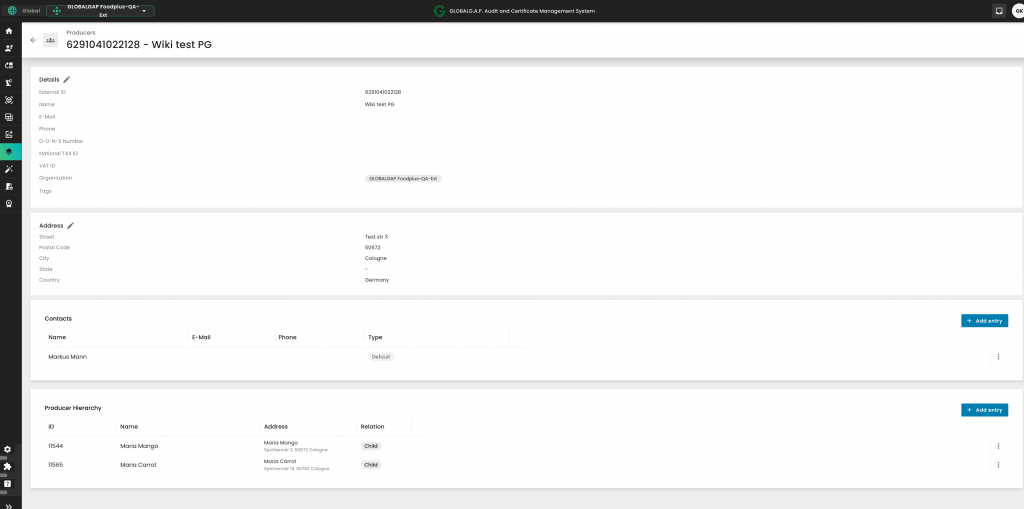This screenshot has width=1024, height=509.
Task: Open row menu for Maria Carrot
Action: click(998, 465)
